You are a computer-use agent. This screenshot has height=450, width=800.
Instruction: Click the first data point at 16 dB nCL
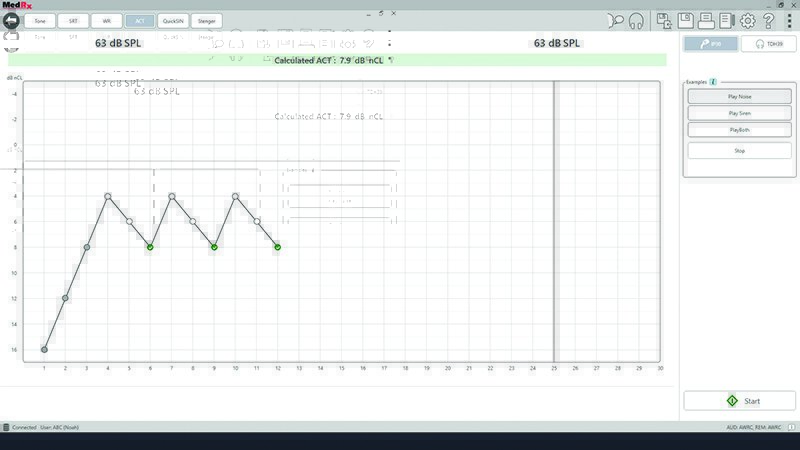pos(44,349)
